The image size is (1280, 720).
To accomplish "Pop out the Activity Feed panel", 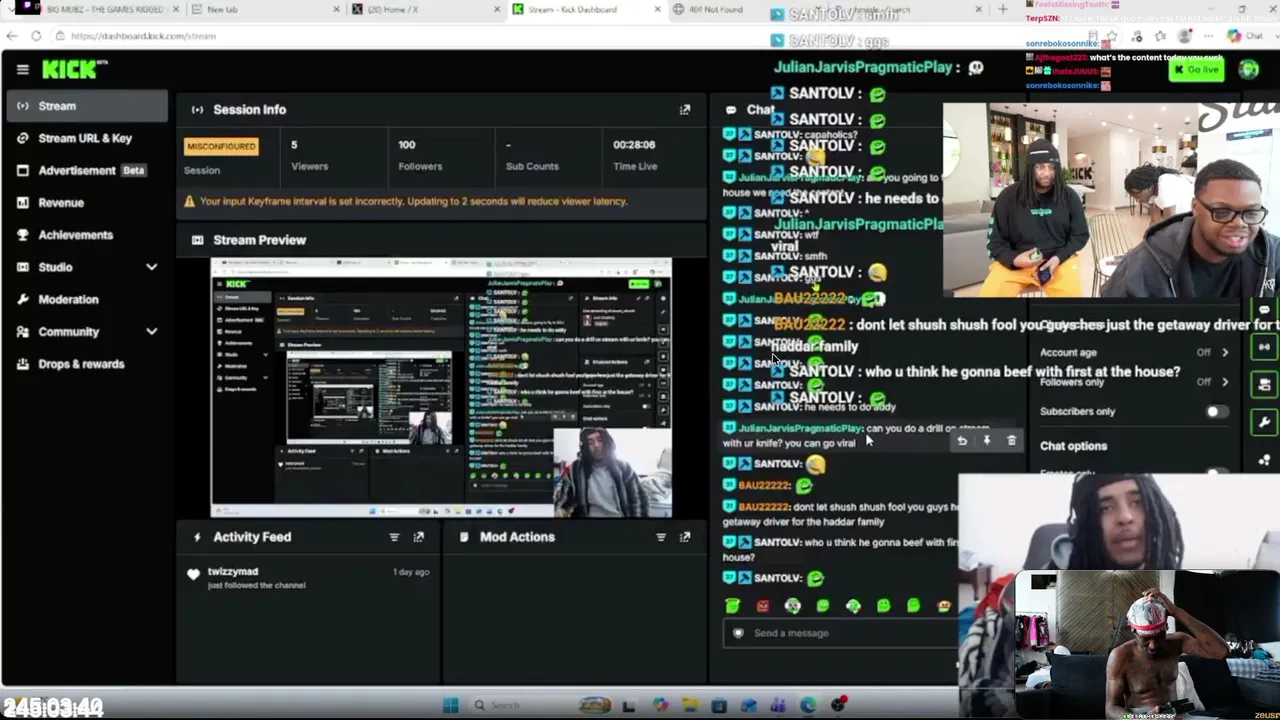I will [x=419, y=537].
